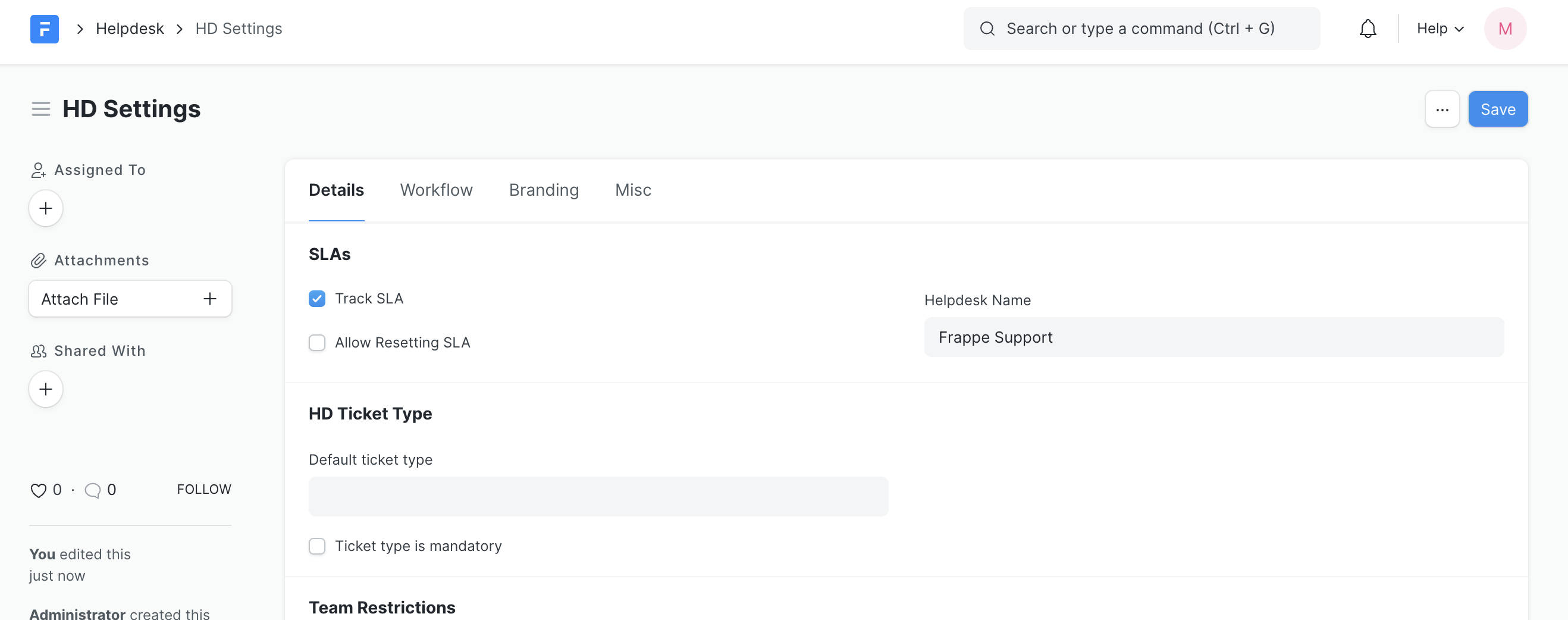Open comments via the speech bubble icon
The width and height of the screenshot is (1568, 620).
[92, 489]
